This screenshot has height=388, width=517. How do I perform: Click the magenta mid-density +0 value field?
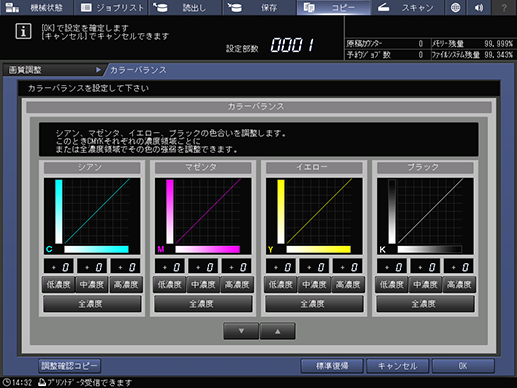[x=203, y=266]
